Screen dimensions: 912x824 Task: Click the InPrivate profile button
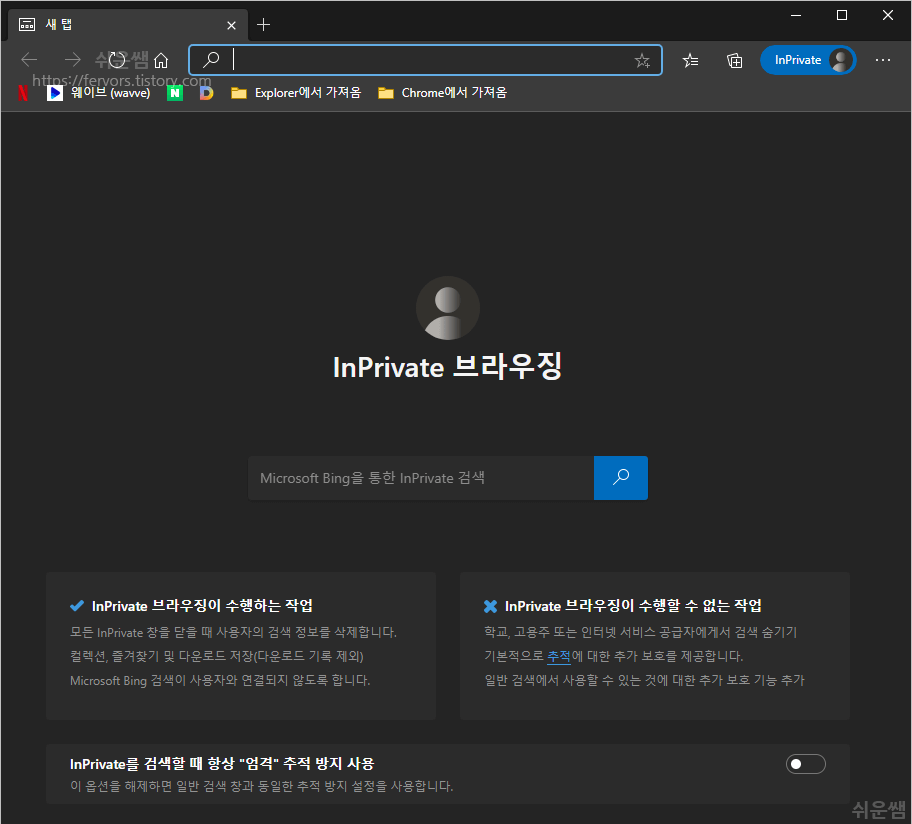tap(808, 60)
